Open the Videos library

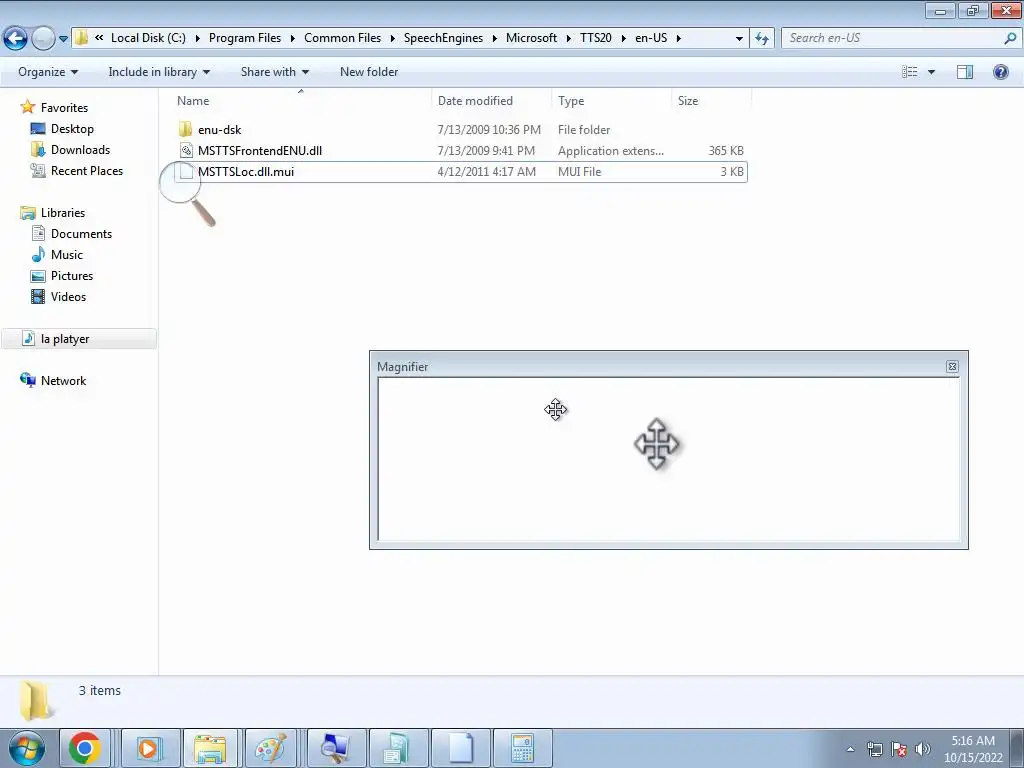(69, 296)
